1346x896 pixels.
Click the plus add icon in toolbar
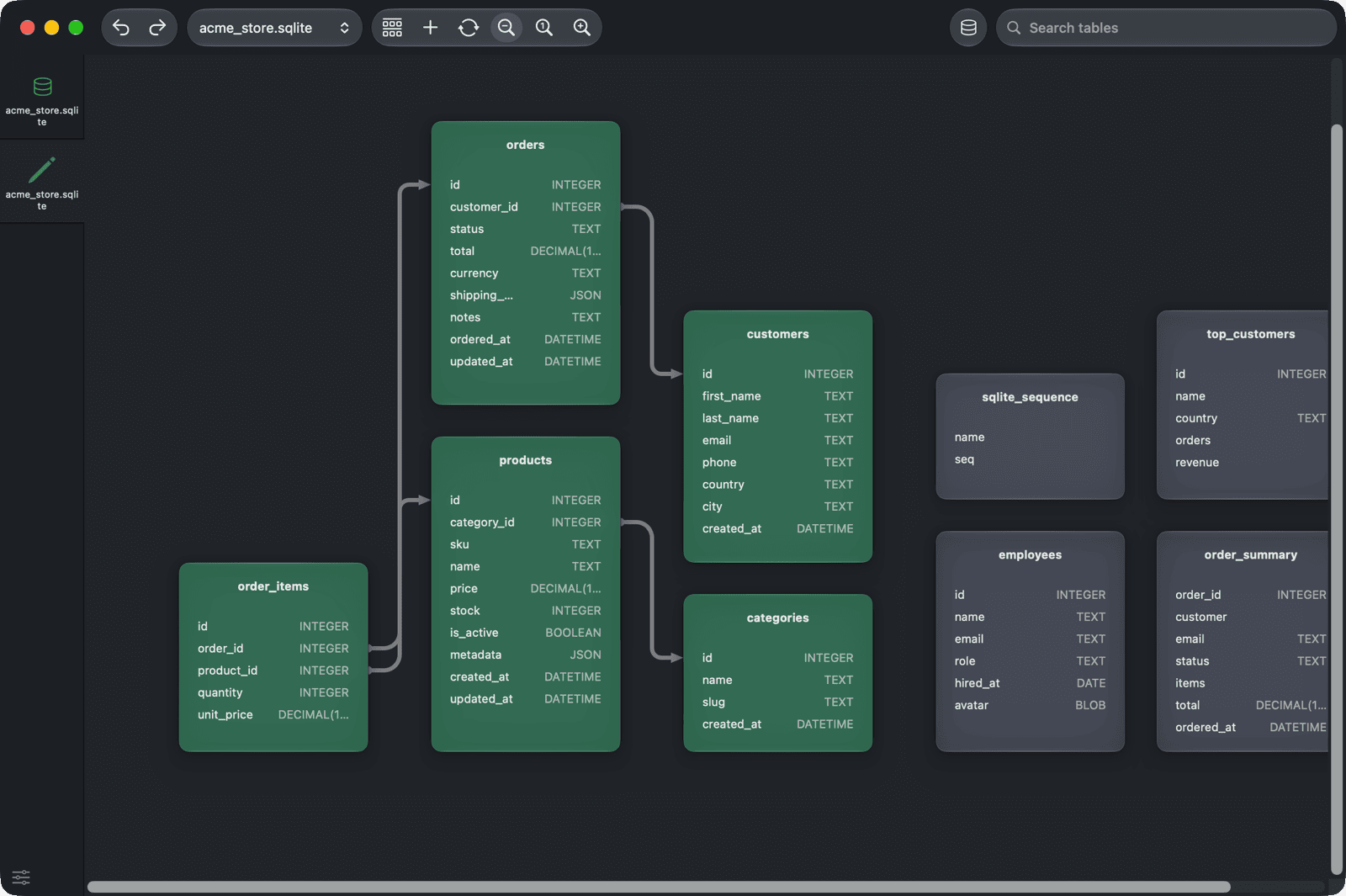430,28
